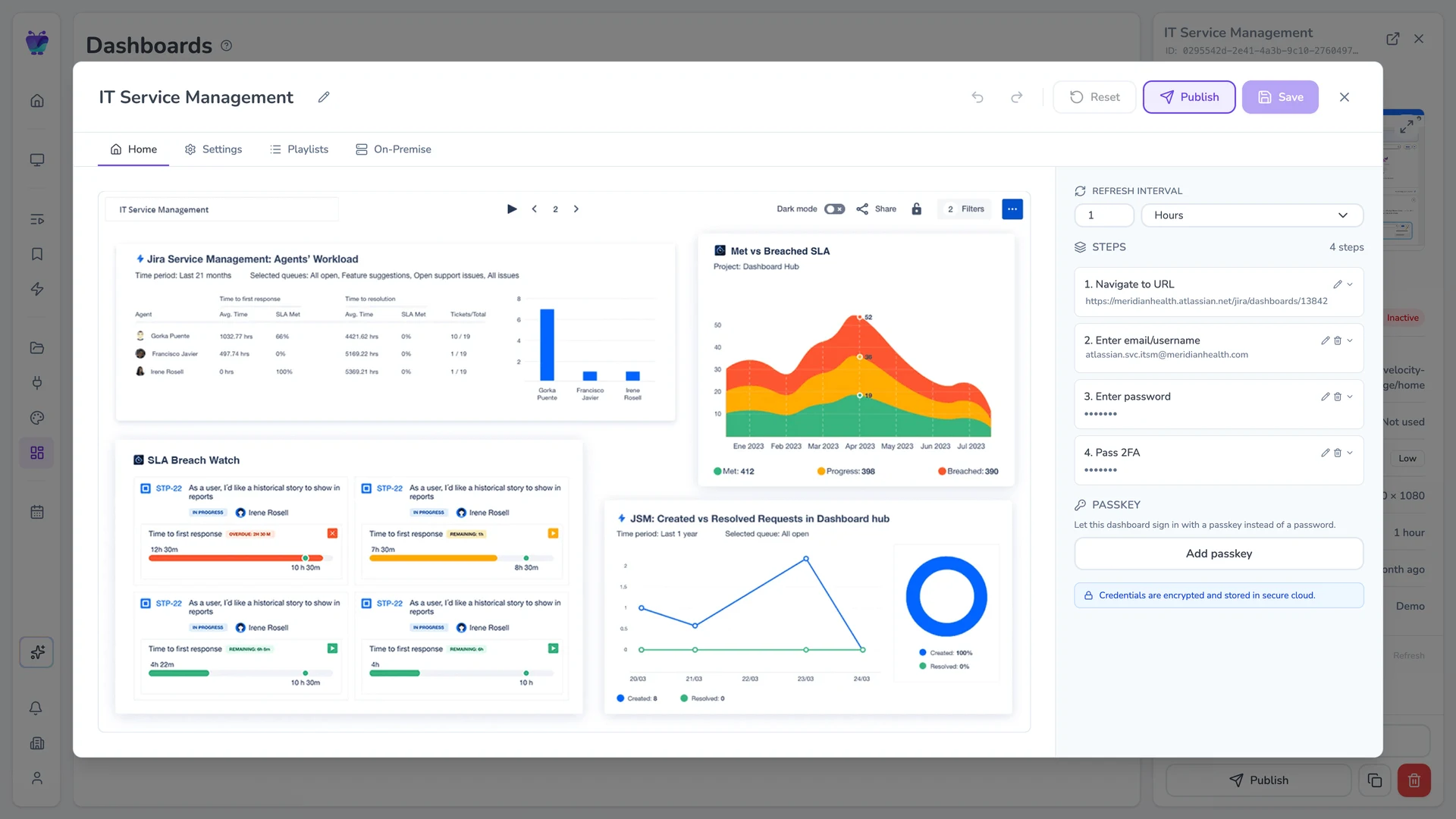Open side panel in new window icon

(1393, 39)
